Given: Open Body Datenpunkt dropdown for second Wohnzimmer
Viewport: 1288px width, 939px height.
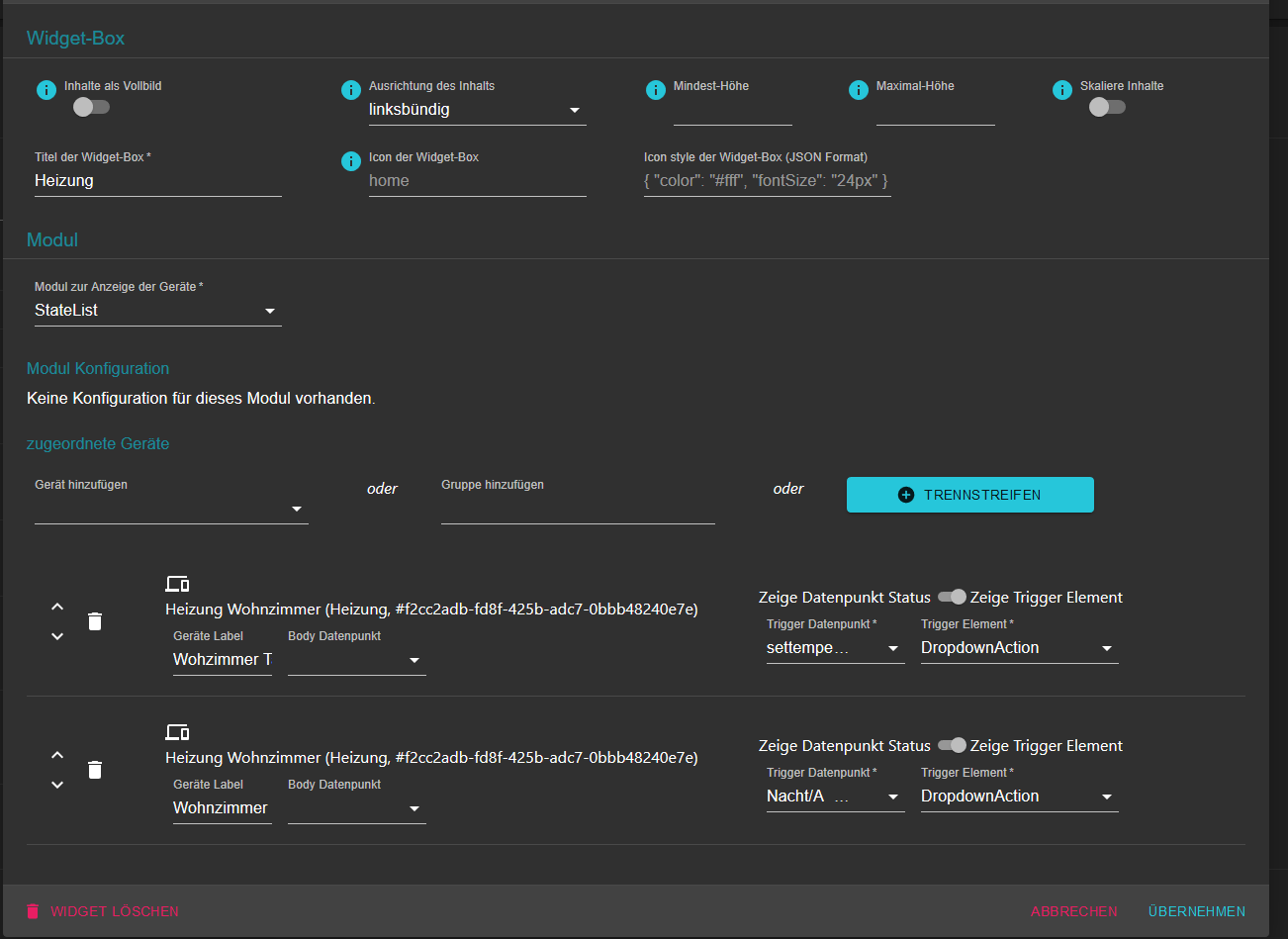Looking at the screenshot, I should 357,808.
